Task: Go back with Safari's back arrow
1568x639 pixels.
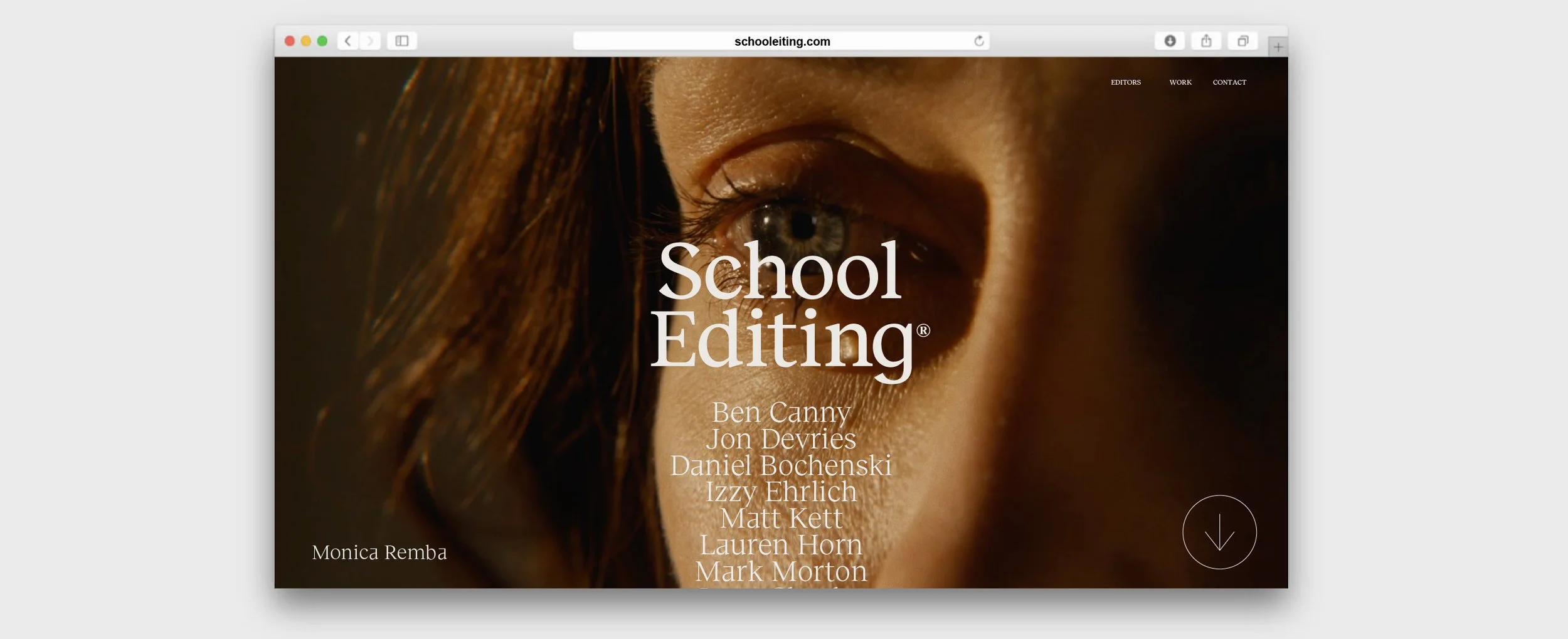Action: 348,41
